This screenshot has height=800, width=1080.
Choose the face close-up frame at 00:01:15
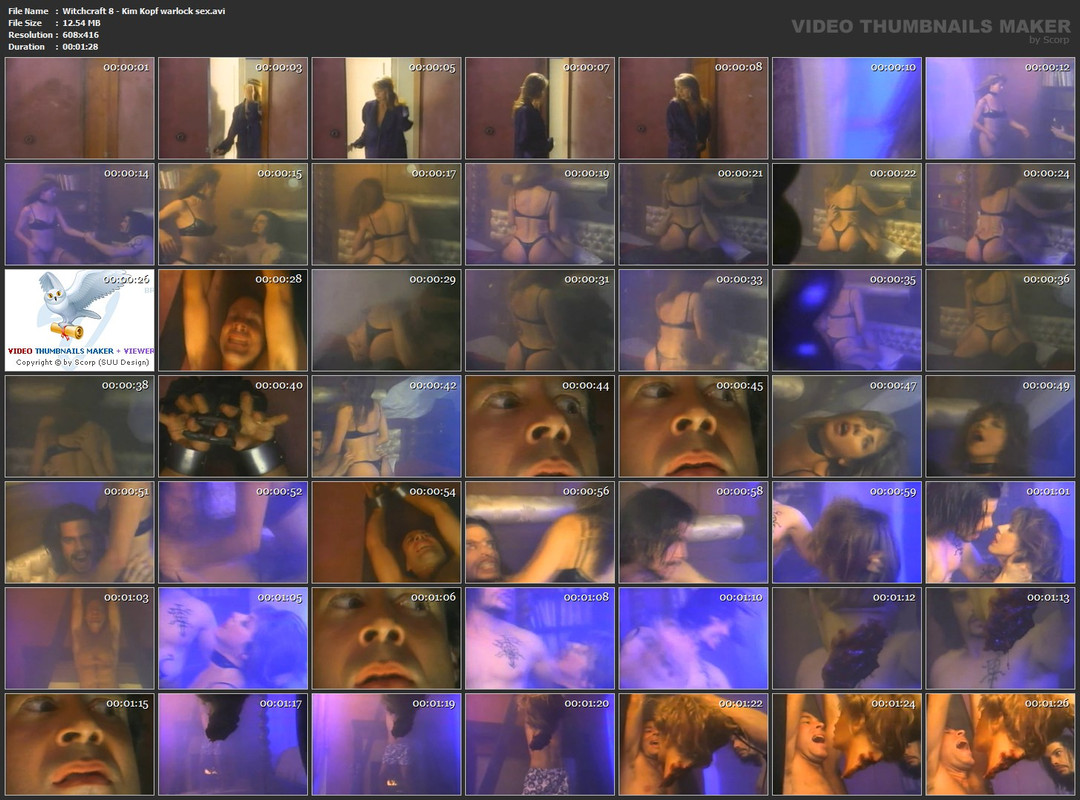80,745
